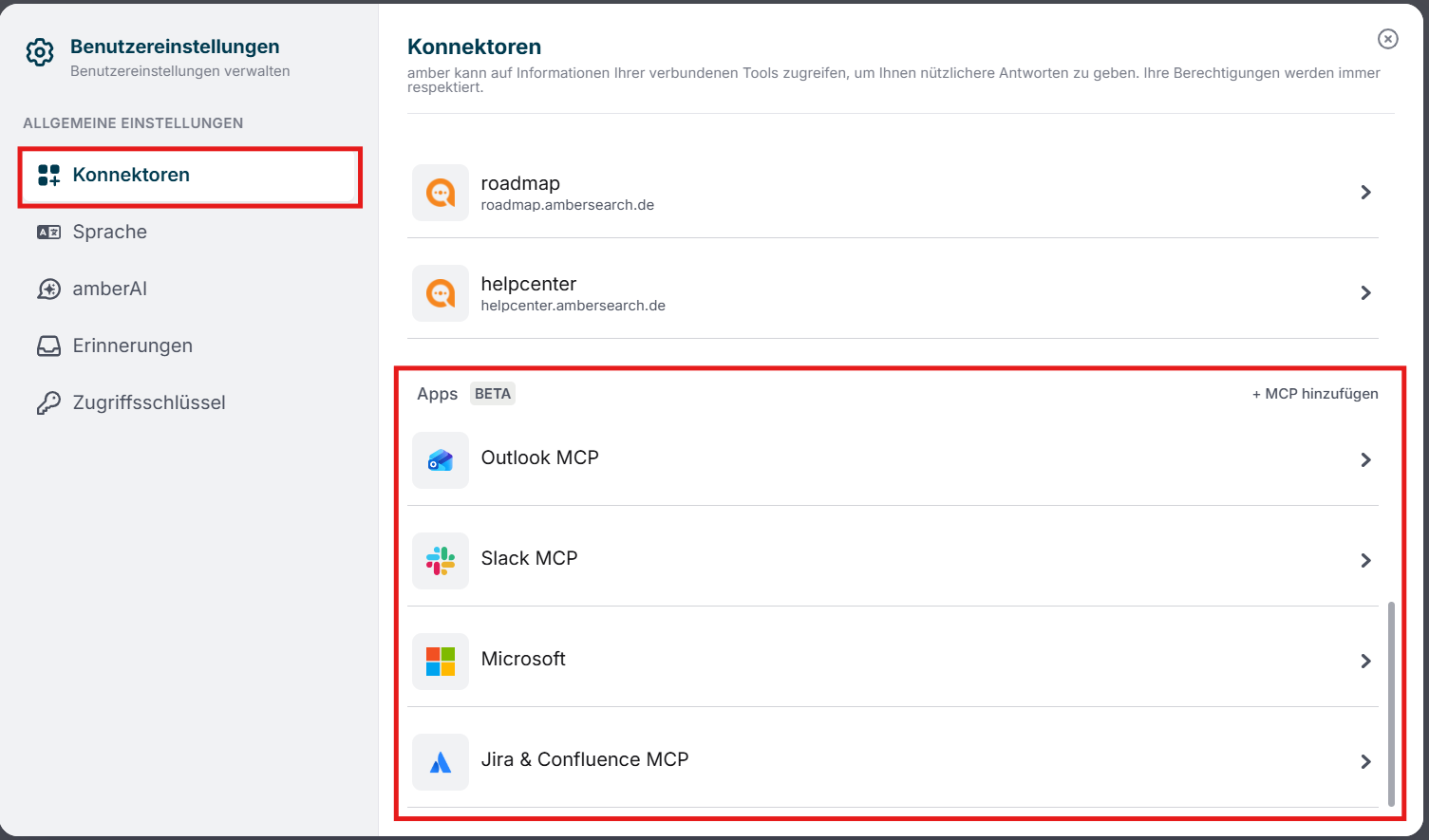The width and height of the screenshot is (1429, 840).
Task: Click the Microsoft row label
Action: click(523, 659)
